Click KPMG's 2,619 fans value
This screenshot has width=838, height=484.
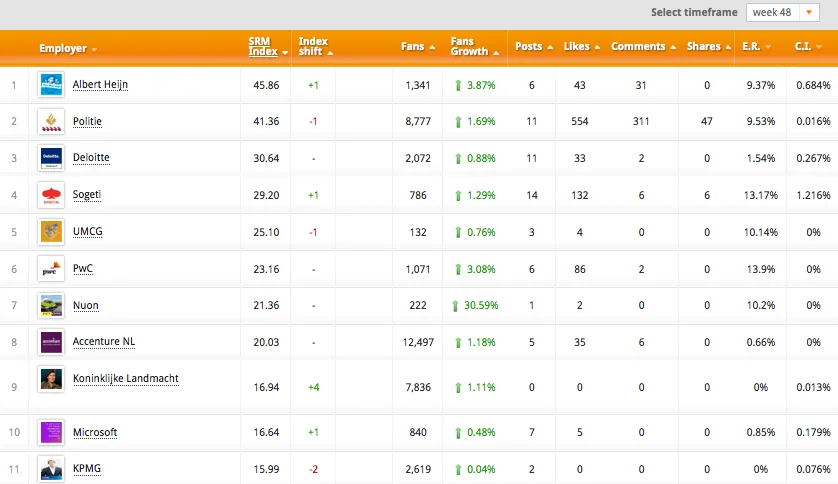click(418, 469)
